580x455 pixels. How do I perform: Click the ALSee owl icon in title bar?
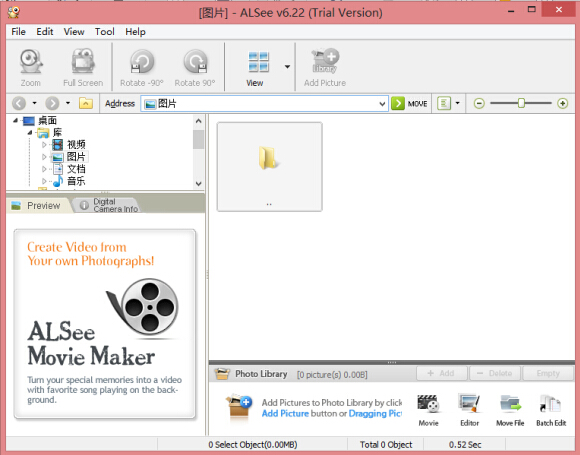[14, 12]
